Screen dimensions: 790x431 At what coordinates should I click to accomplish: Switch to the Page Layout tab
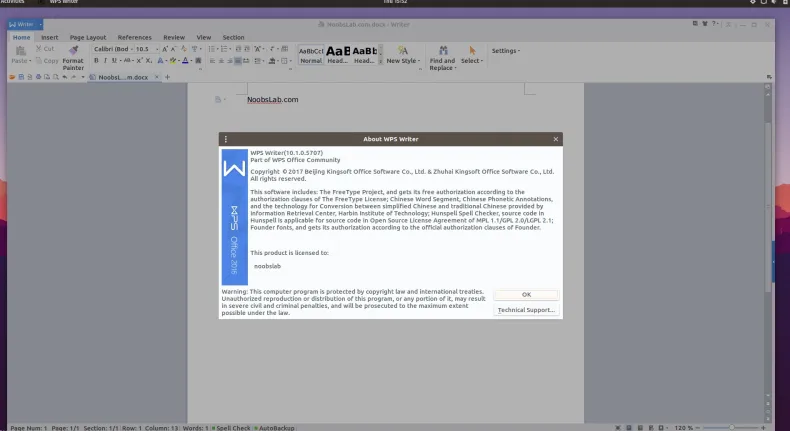(88, 37)
